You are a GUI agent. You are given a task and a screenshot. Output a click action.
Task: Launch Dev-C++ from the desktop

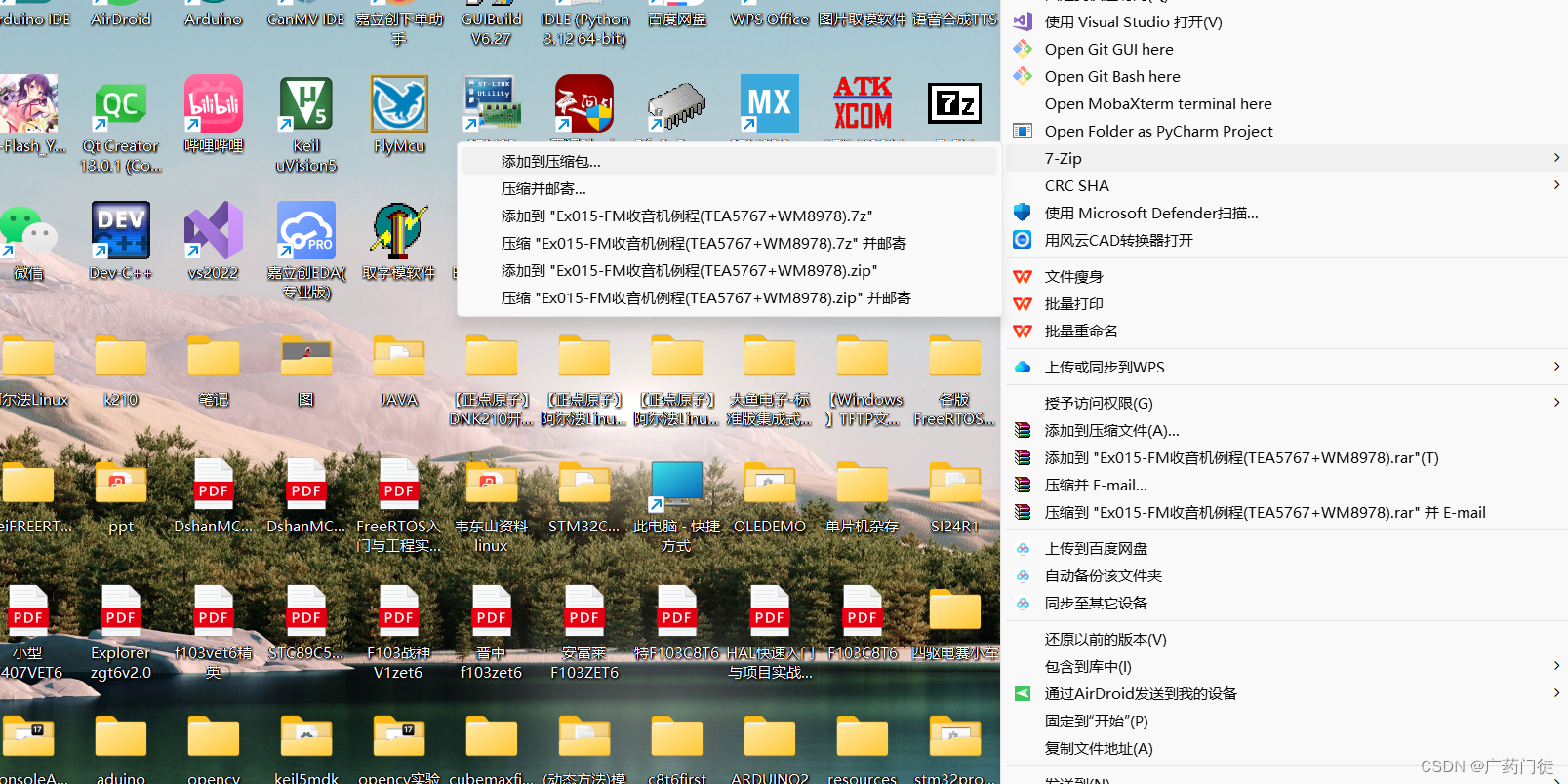pos(120,230)
